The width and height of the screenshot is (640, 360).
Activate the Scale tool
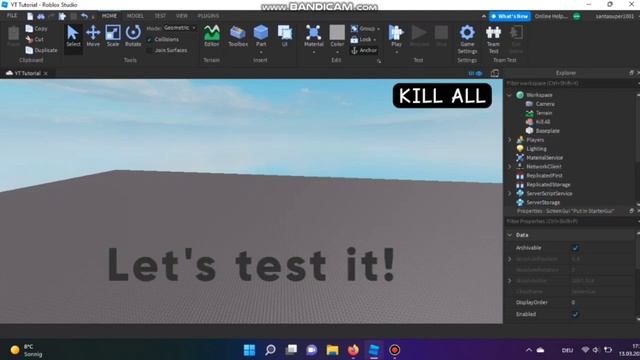pos(113,36)
